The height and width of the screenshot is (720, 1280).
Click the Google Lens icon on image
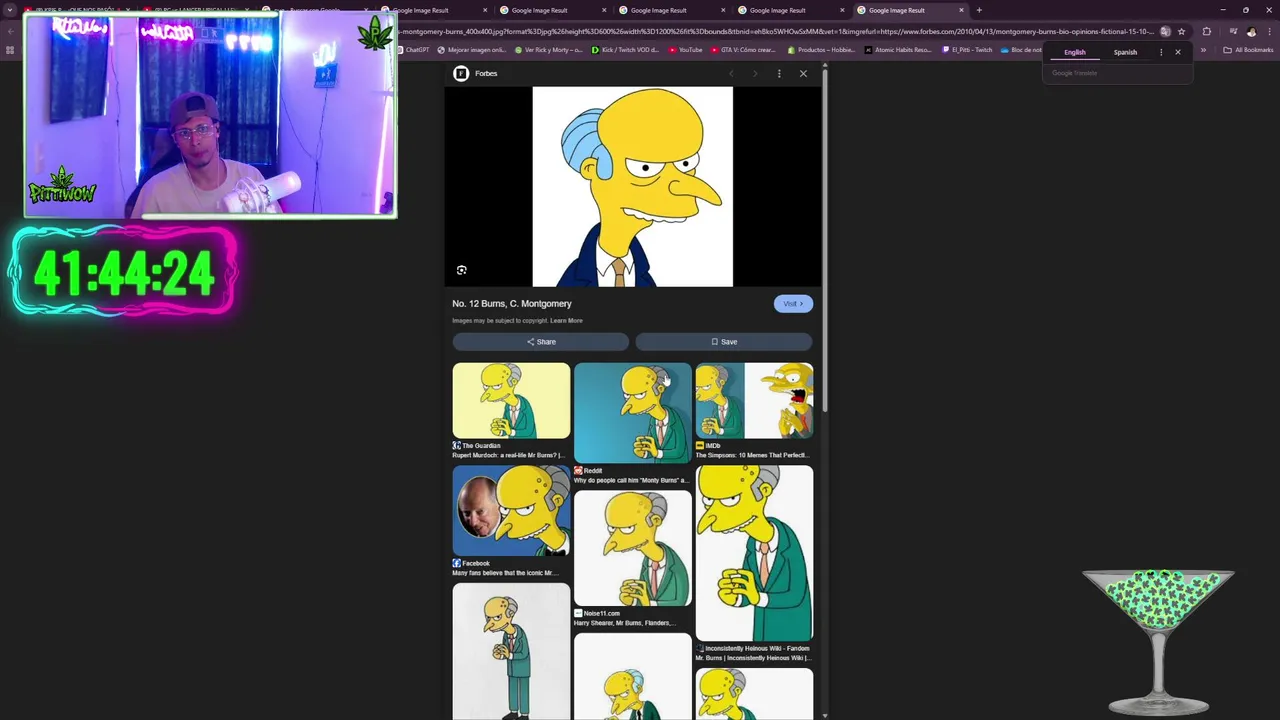(462, 270)
